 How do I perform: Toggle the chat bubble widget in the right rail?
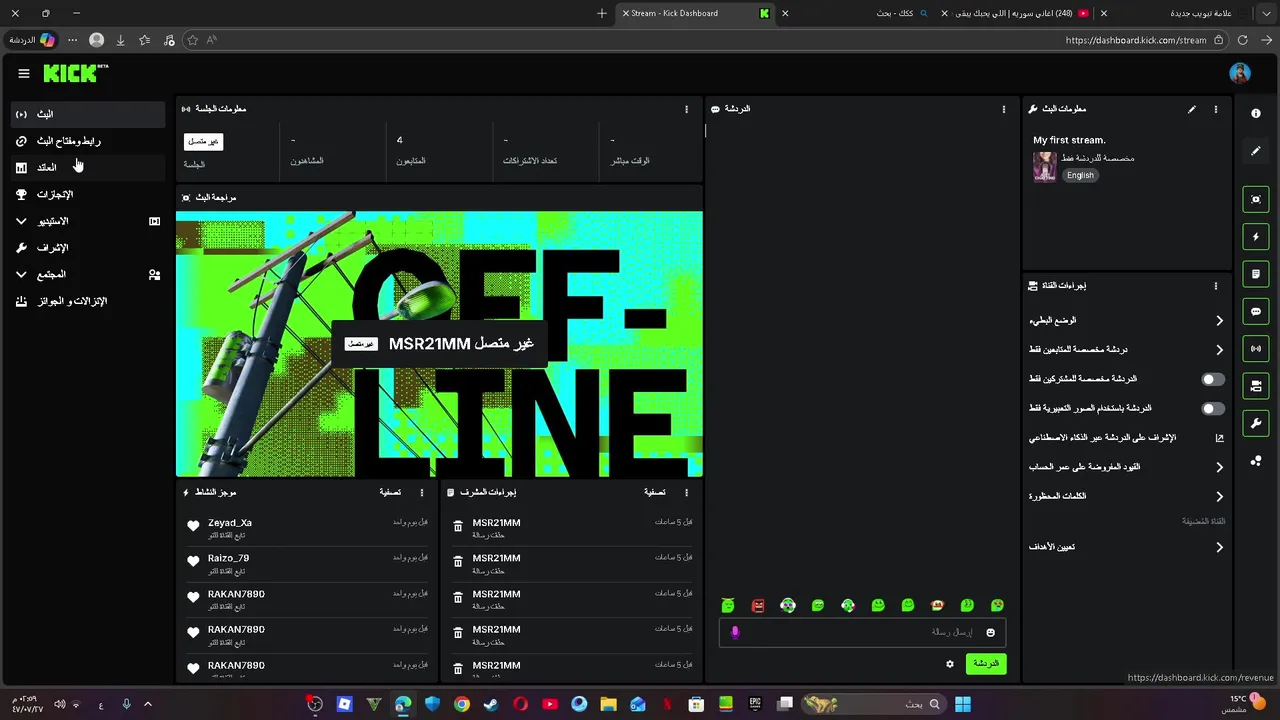point(1256,312)
